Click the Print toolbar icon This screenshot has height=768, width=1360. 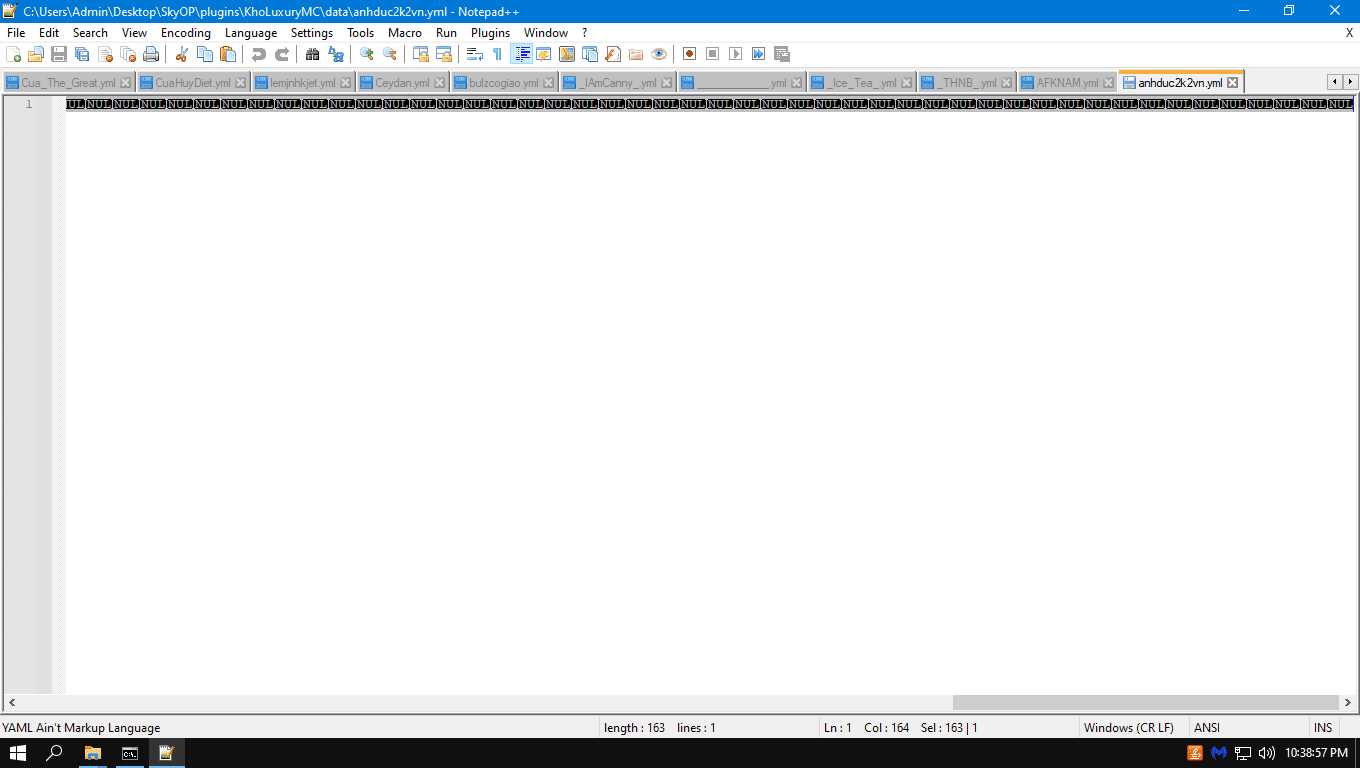tap(151, 54)
